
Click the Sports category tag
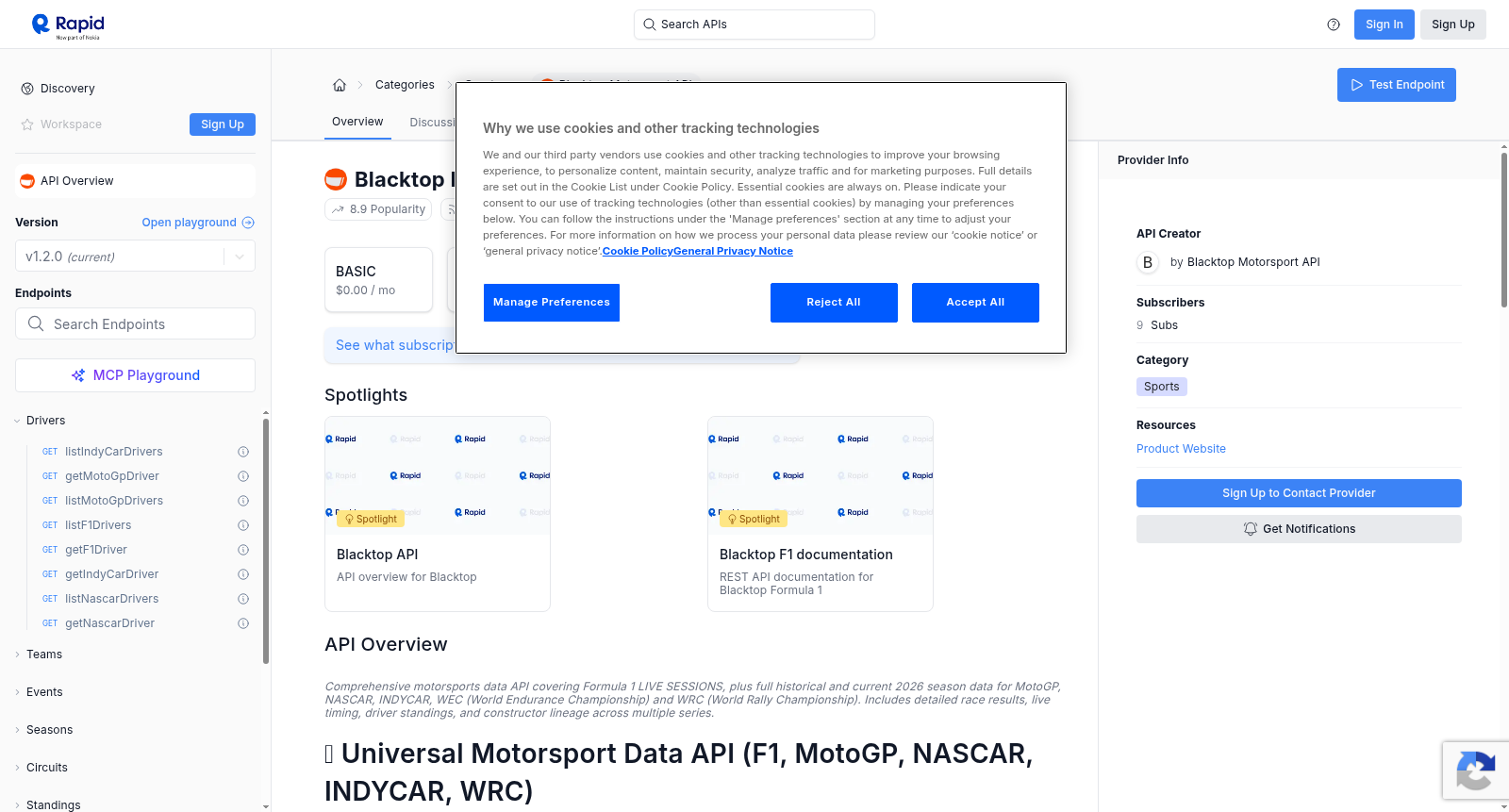coord(1162,387)
